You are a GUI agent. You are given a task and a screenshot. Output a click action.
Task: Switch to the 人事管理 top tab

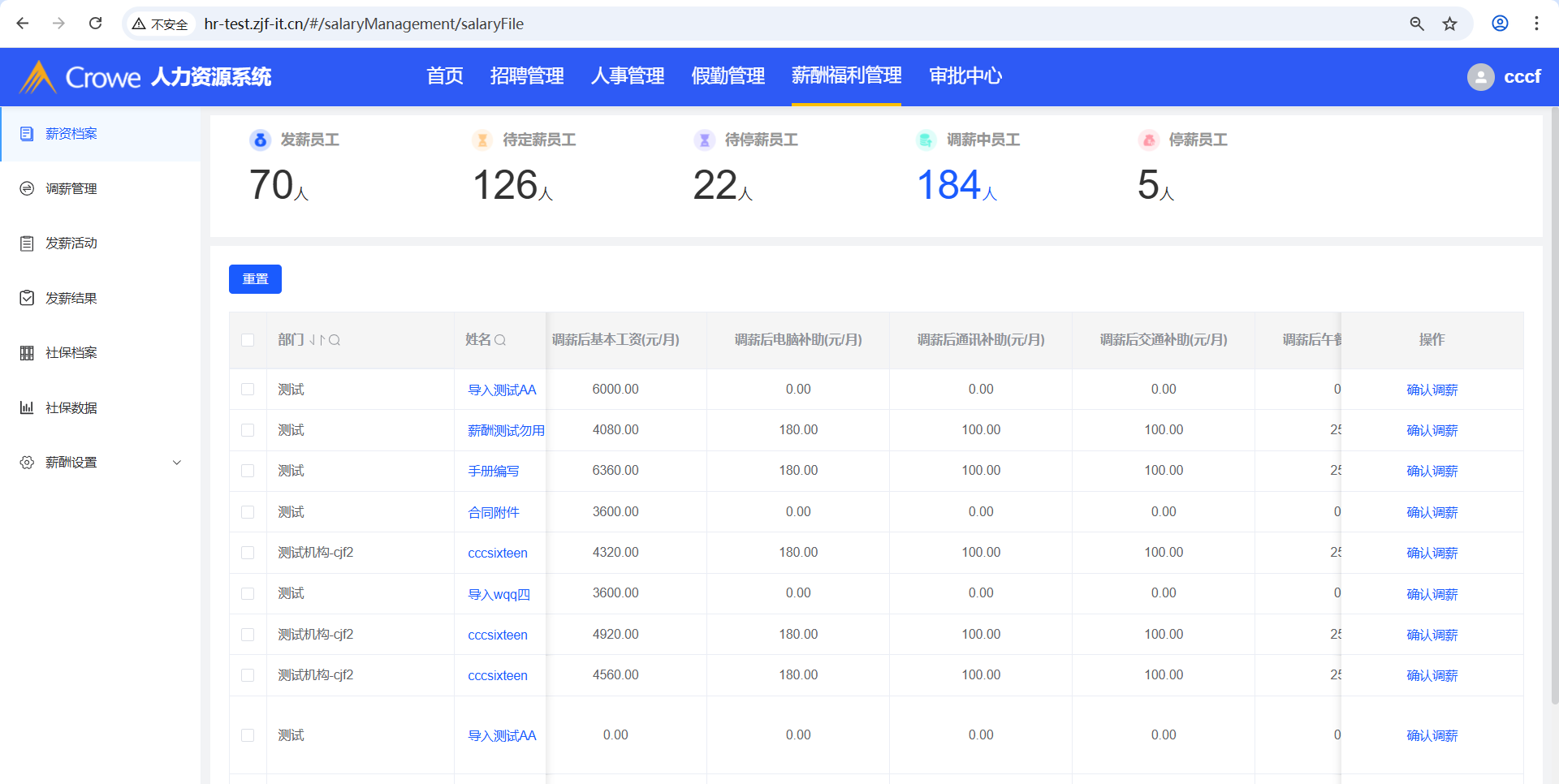tap(627, 76)
